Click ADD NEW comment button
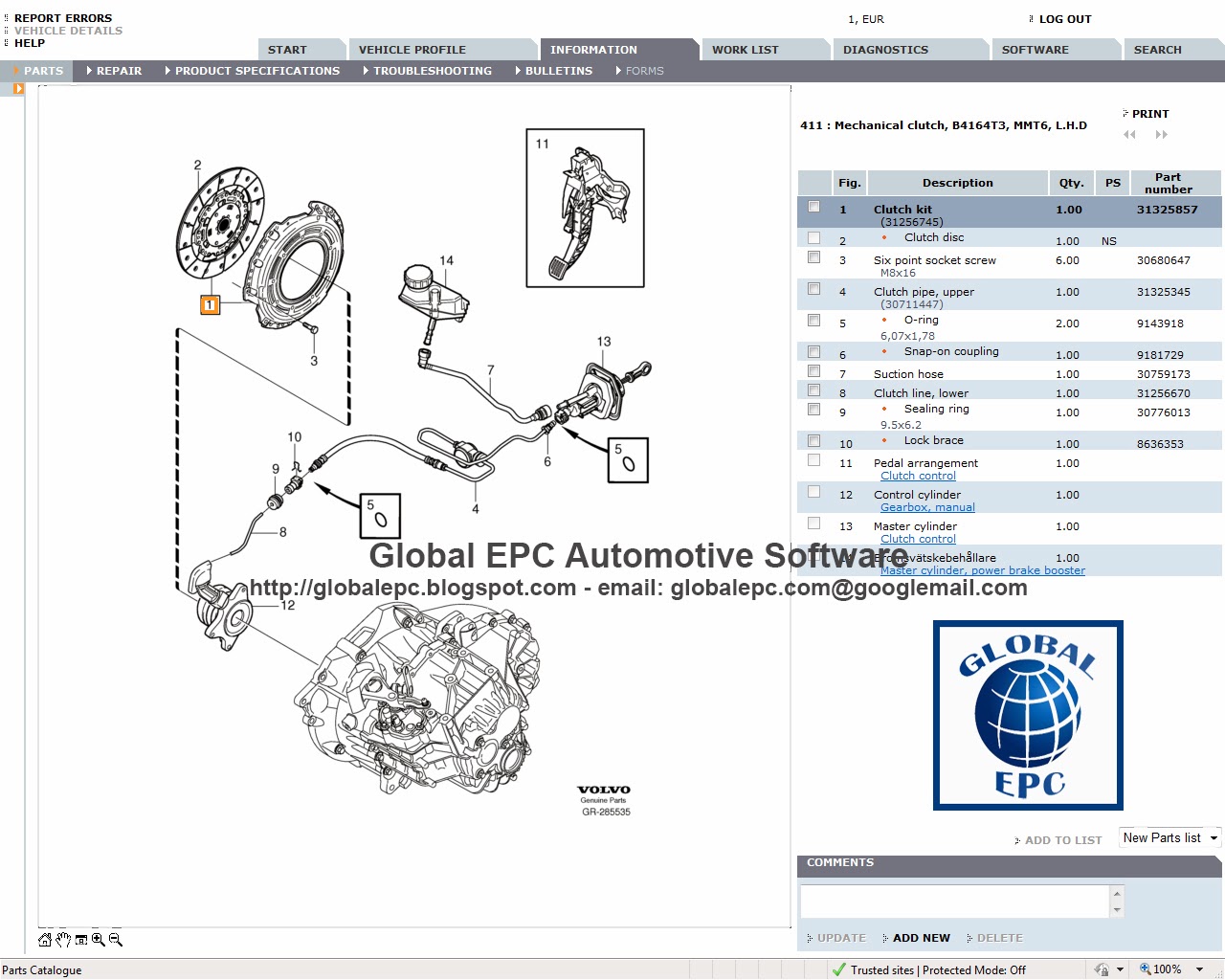This screenshot has width=1225, height=980. [921, 938]
